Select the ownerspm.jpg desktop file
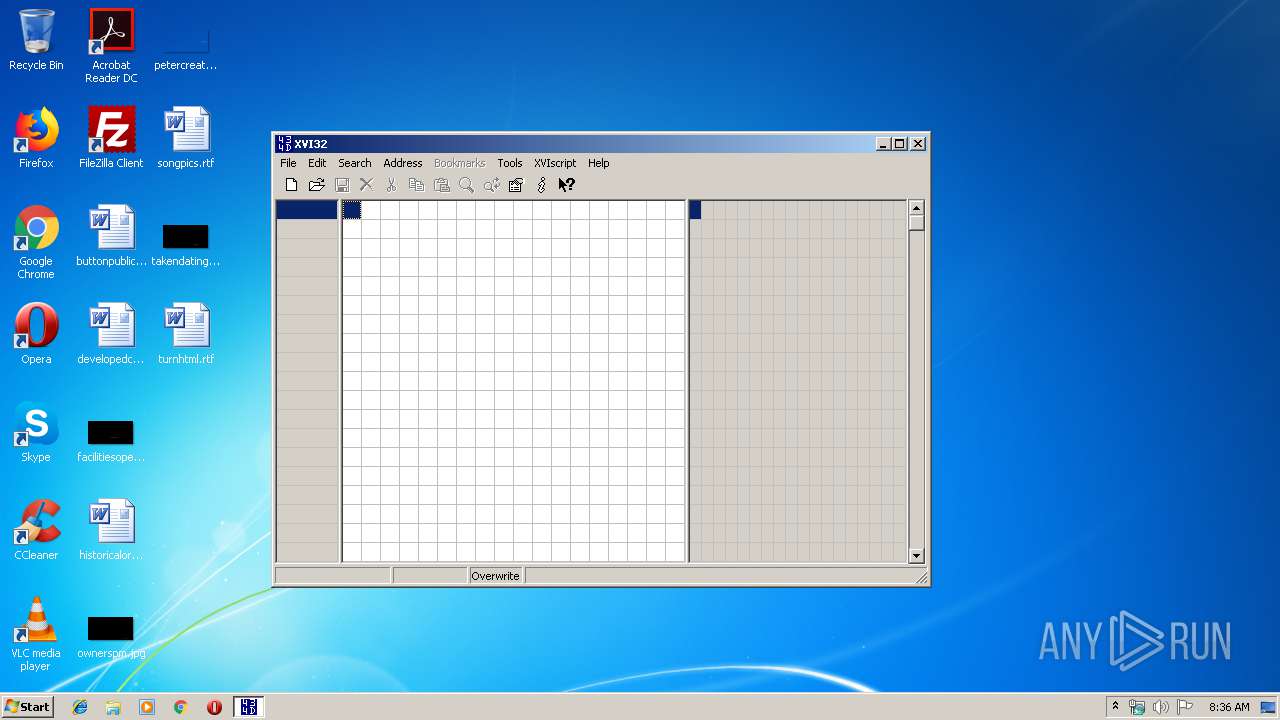The width and height of the screenshot is (1280, 720). pos(111,638)
